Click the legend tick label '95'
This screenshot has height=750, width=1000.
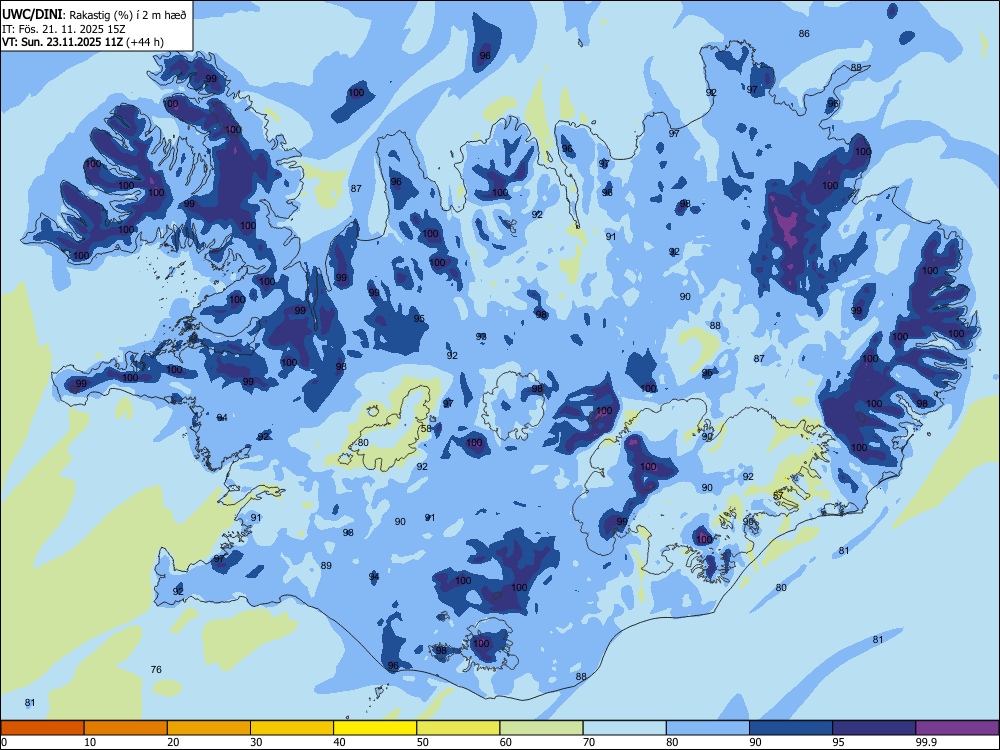coord(839,742)
